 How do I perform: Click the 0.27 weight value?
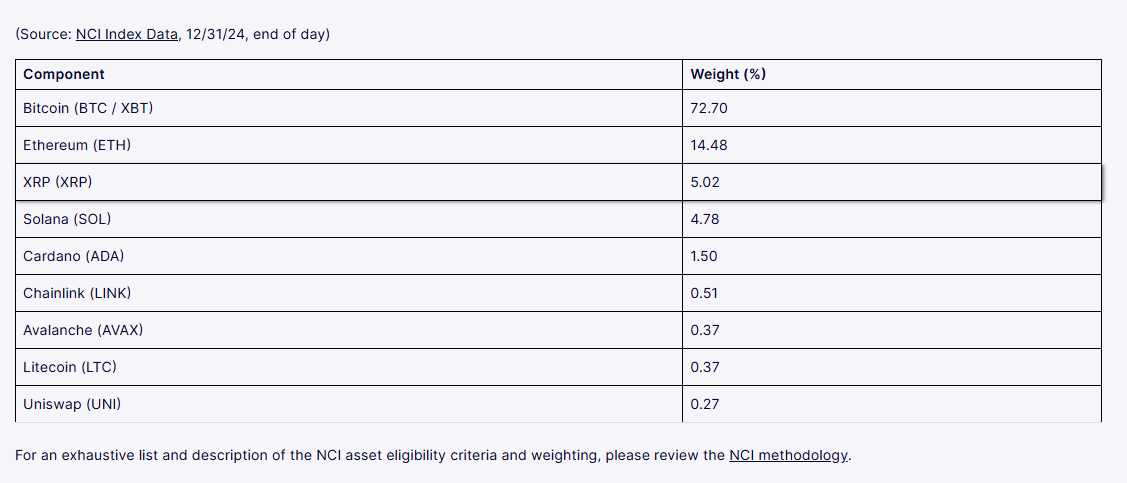point(704,404)
